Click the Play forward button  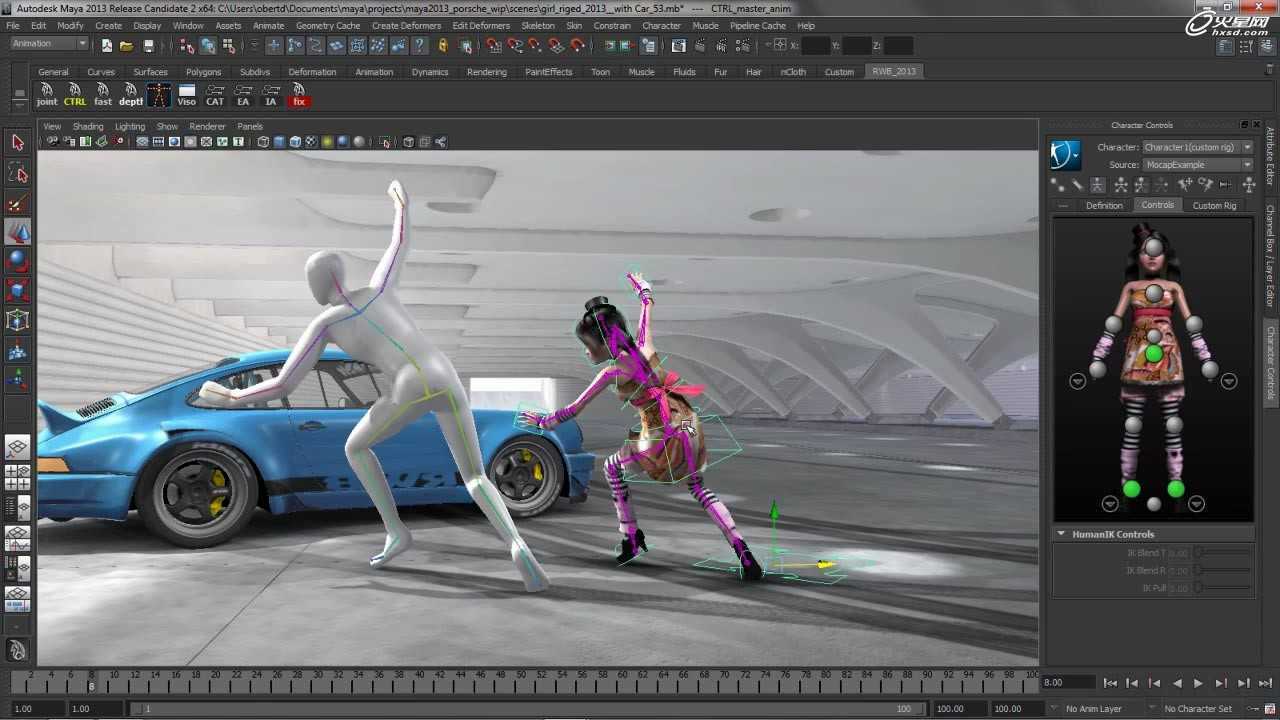(1198, 683)
